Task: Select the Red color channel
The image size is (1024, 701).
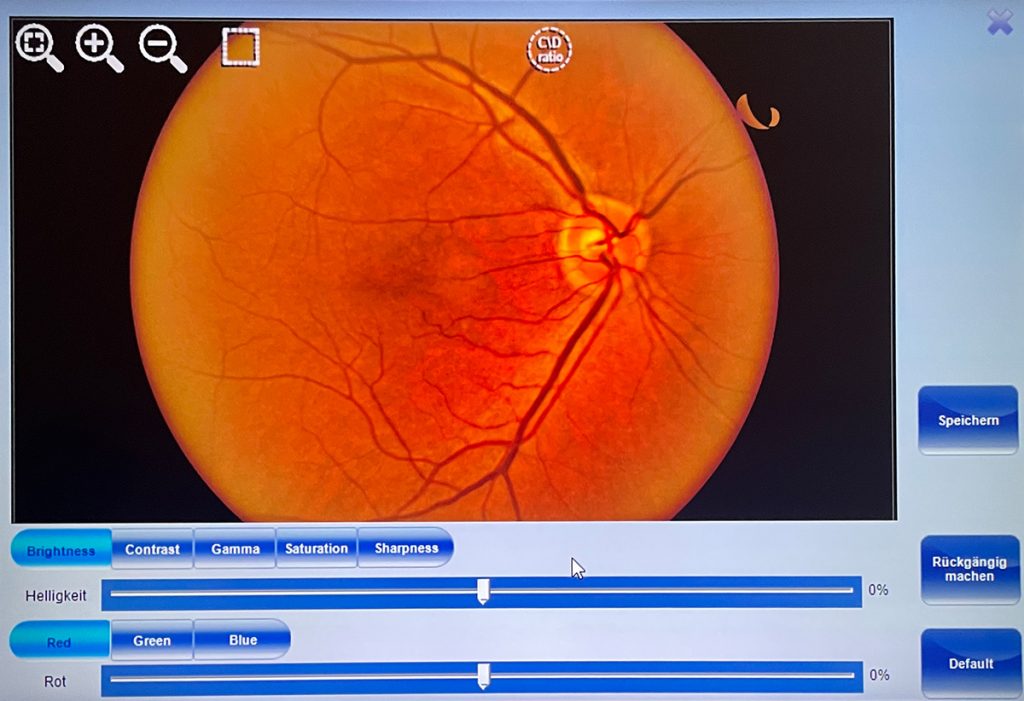Action: tap(59, 642)
